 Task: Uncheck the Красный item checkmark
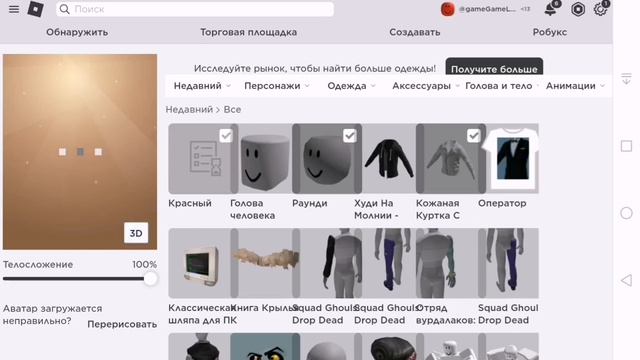[226, 136]
